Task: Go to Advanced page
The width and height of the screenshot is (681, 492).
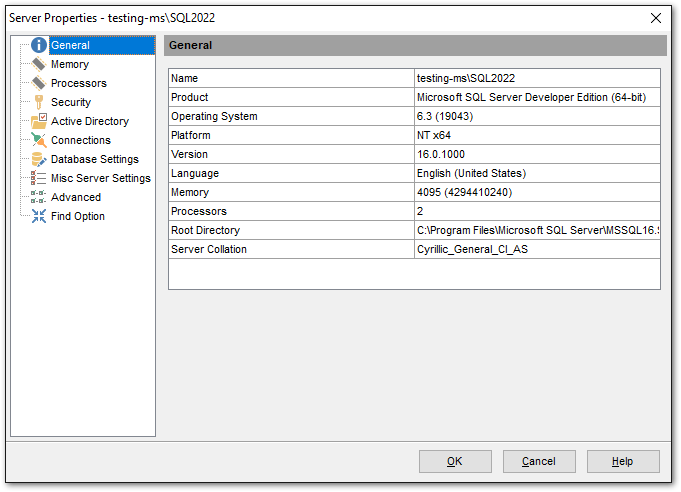Action: pos(76,197)
